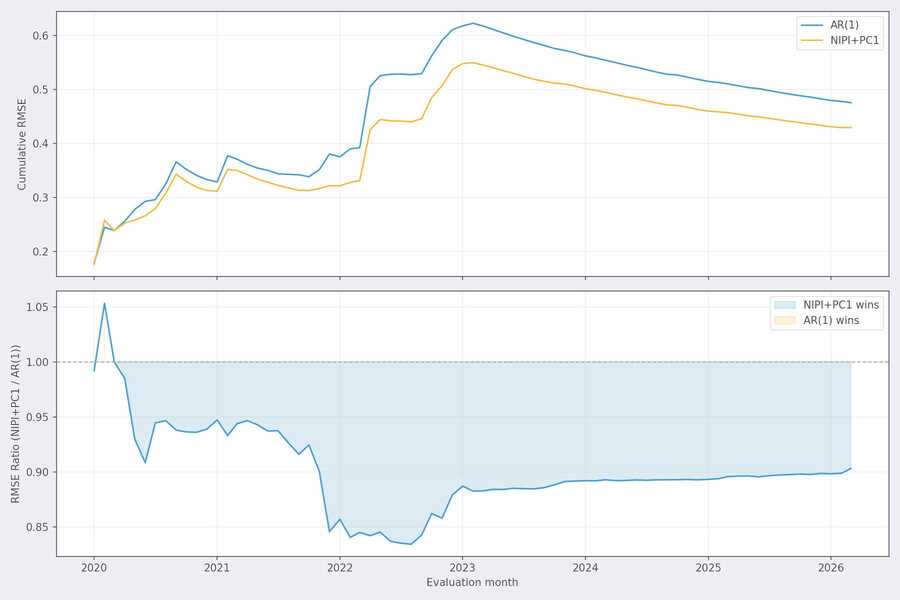Click the ratio line spike above 1.05
Screen dimensions: 900x600
104,303
